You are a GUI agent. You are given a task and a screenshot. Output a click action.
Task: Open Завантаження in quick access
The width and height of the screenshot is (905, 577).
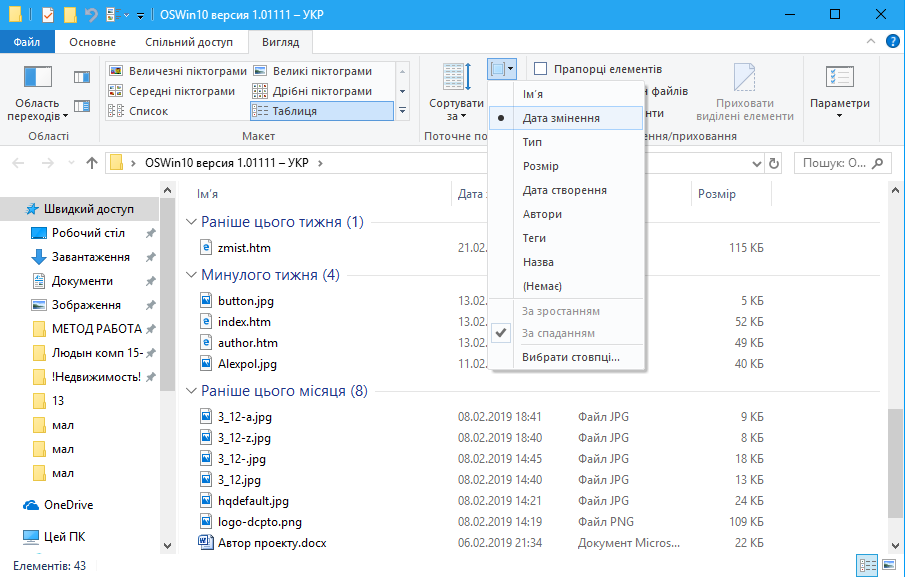click(80, 257)
